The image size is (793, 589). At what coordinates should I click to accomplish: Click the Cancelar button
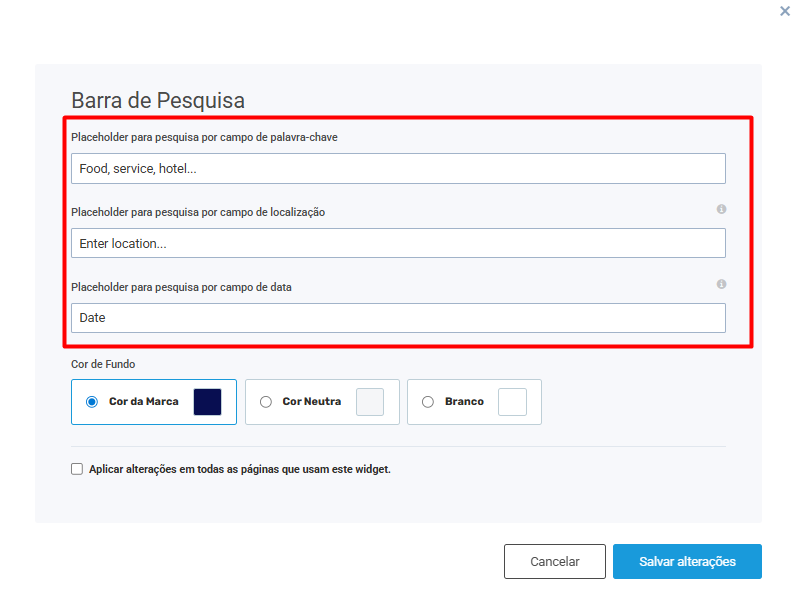click(x=555, y=561)
